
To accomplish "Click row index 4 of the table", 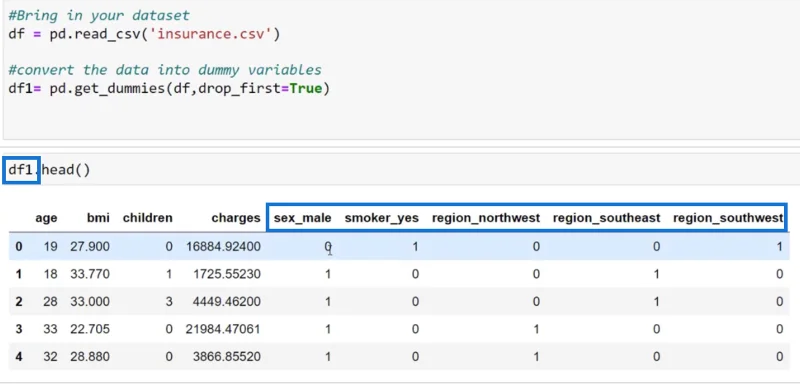I will click(x=19, y=357).
